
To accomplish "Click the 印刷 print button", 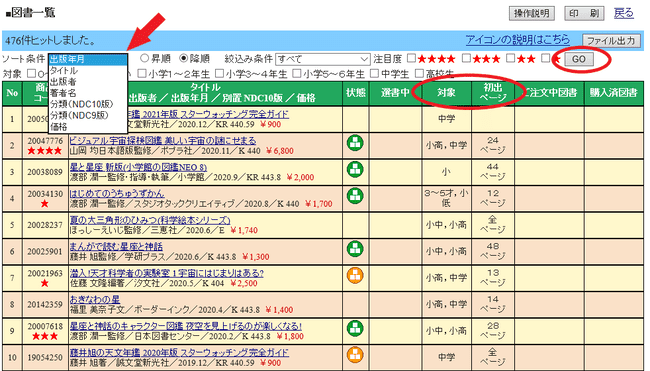I will click(x=584, y=13).
